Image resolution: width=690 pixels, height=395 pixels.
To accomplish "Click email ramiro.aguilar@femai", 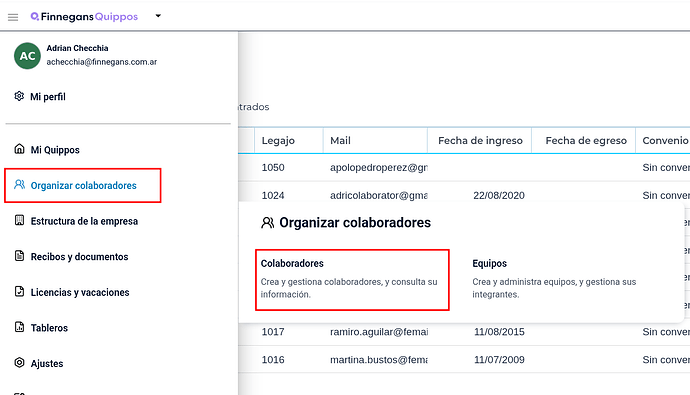I will point(379,332).
